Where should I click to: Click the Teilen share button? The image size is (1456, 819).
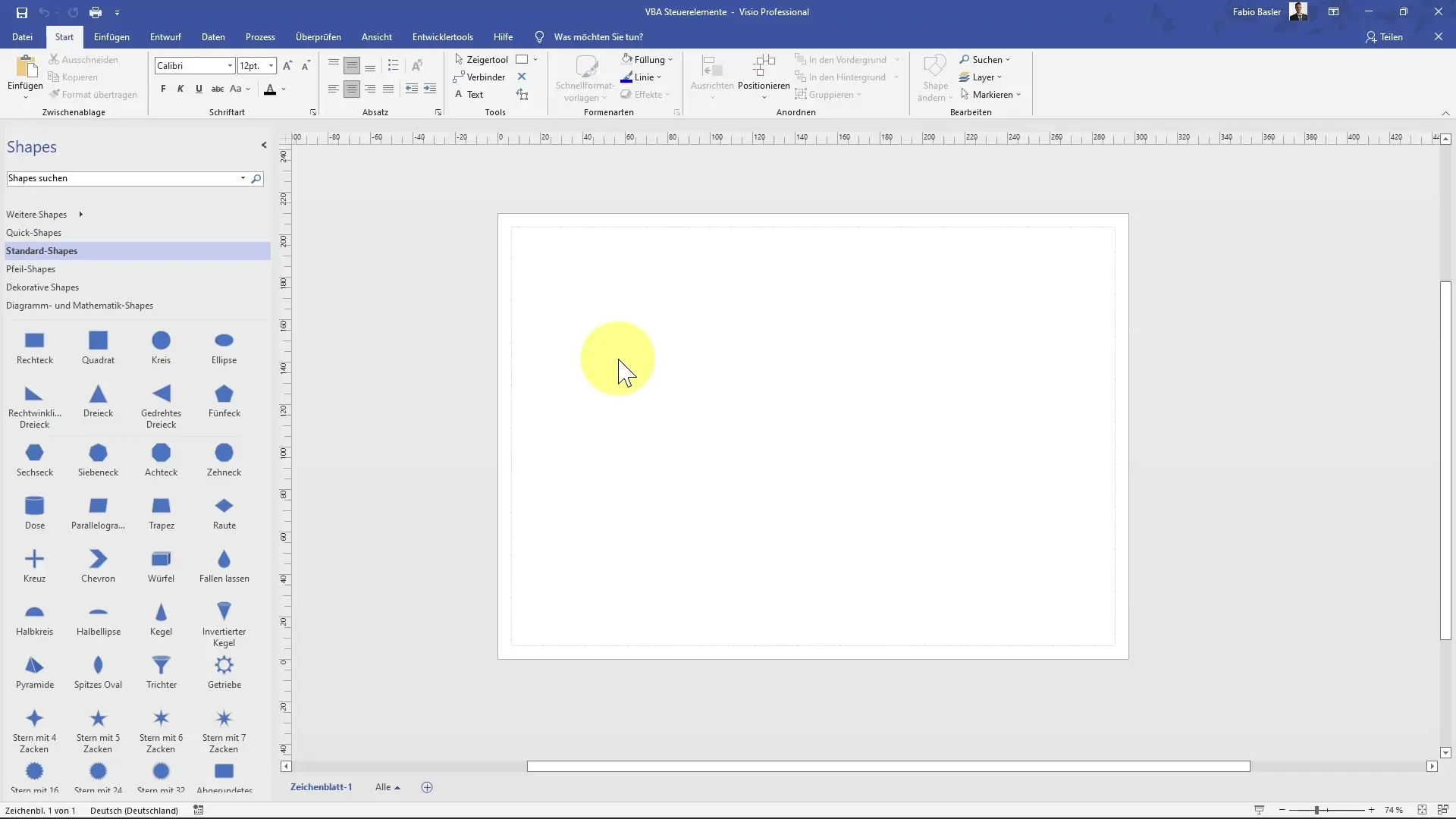(1384, 36)
